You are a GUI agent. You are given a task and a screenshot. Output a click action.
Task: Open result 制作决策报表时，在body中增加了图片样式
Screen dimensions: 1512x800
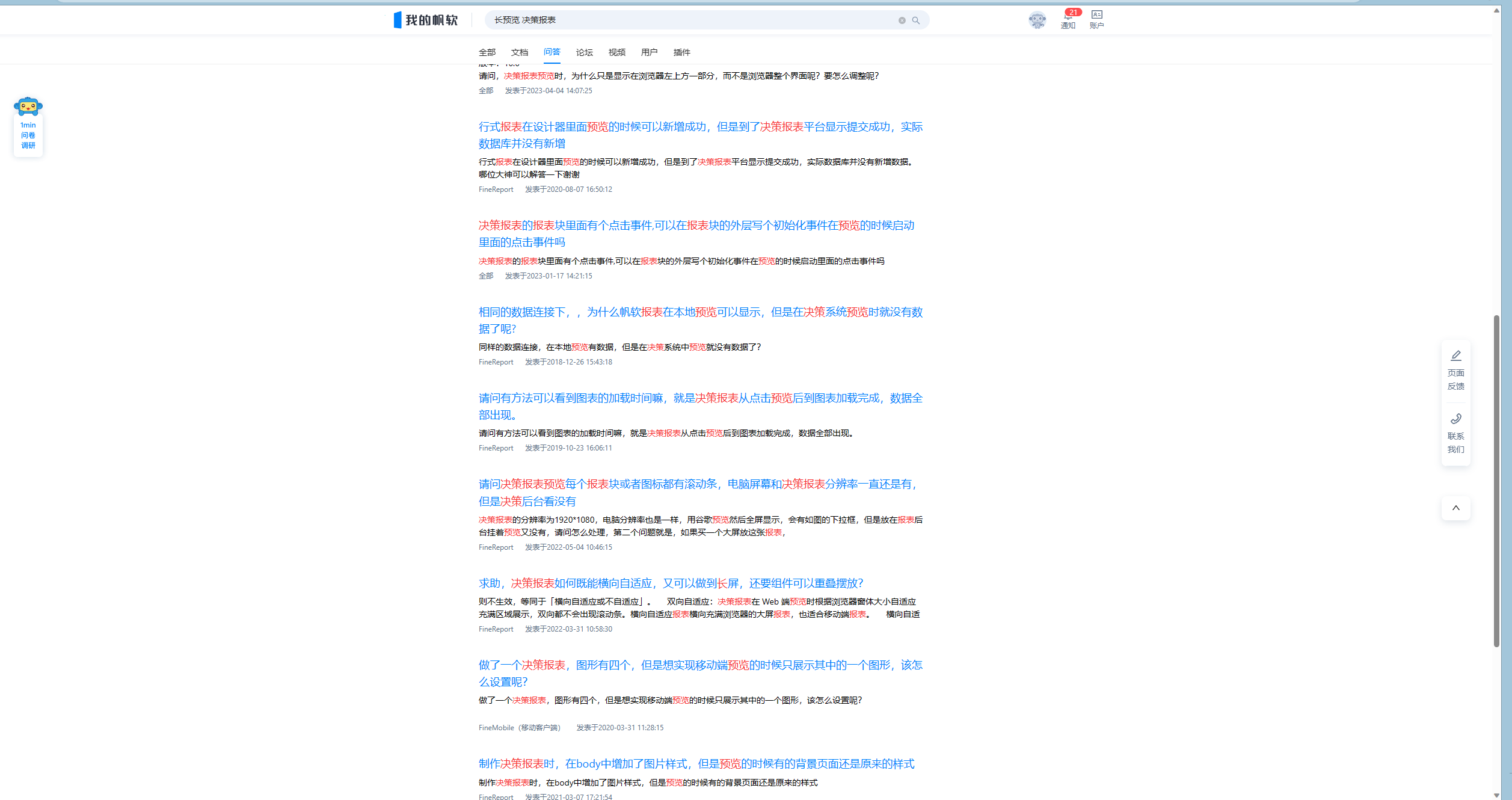(x=696, y=763)
